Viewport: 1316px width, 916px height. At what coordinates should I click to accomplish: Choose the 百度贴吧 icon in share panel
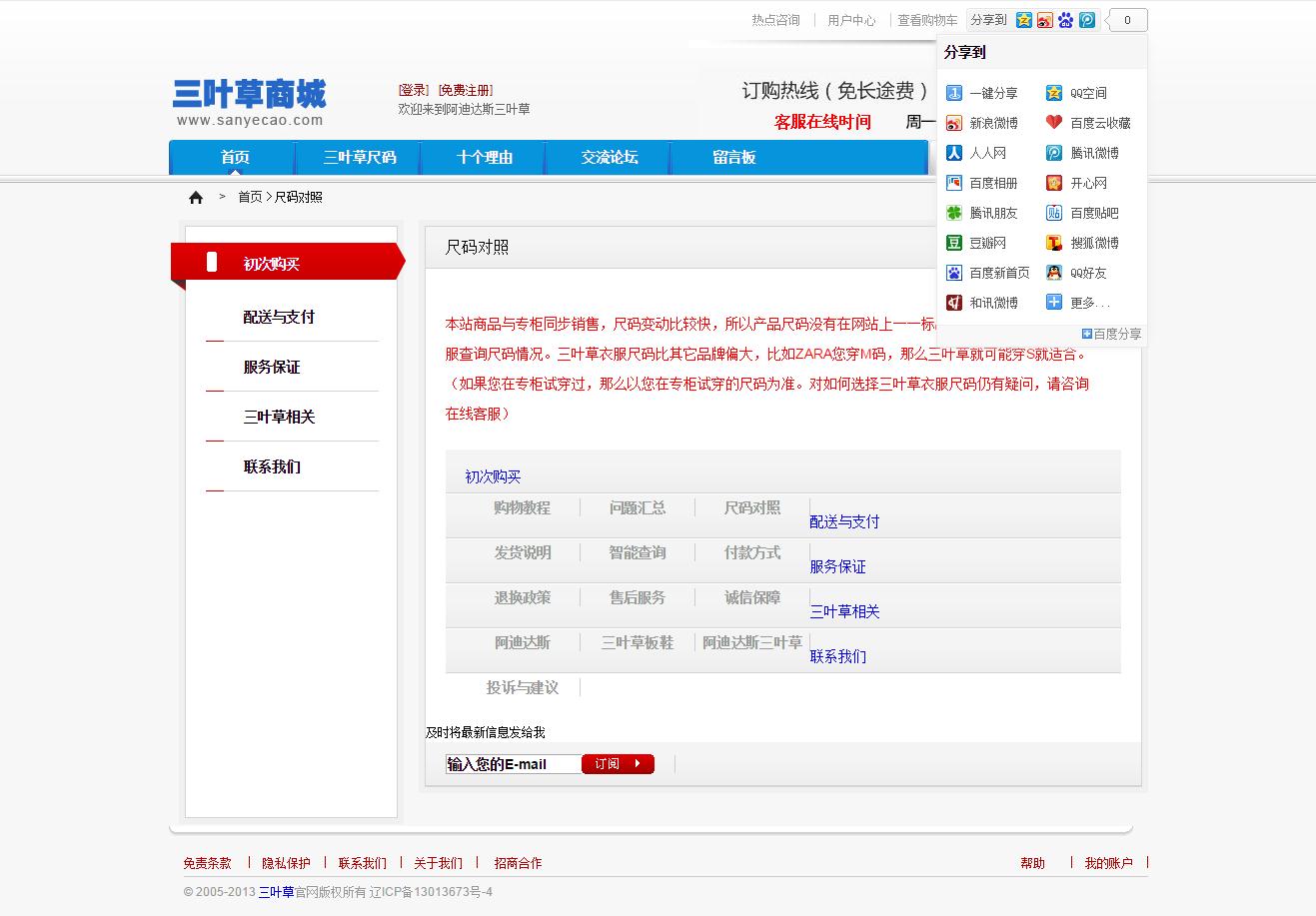(1054, 213)
